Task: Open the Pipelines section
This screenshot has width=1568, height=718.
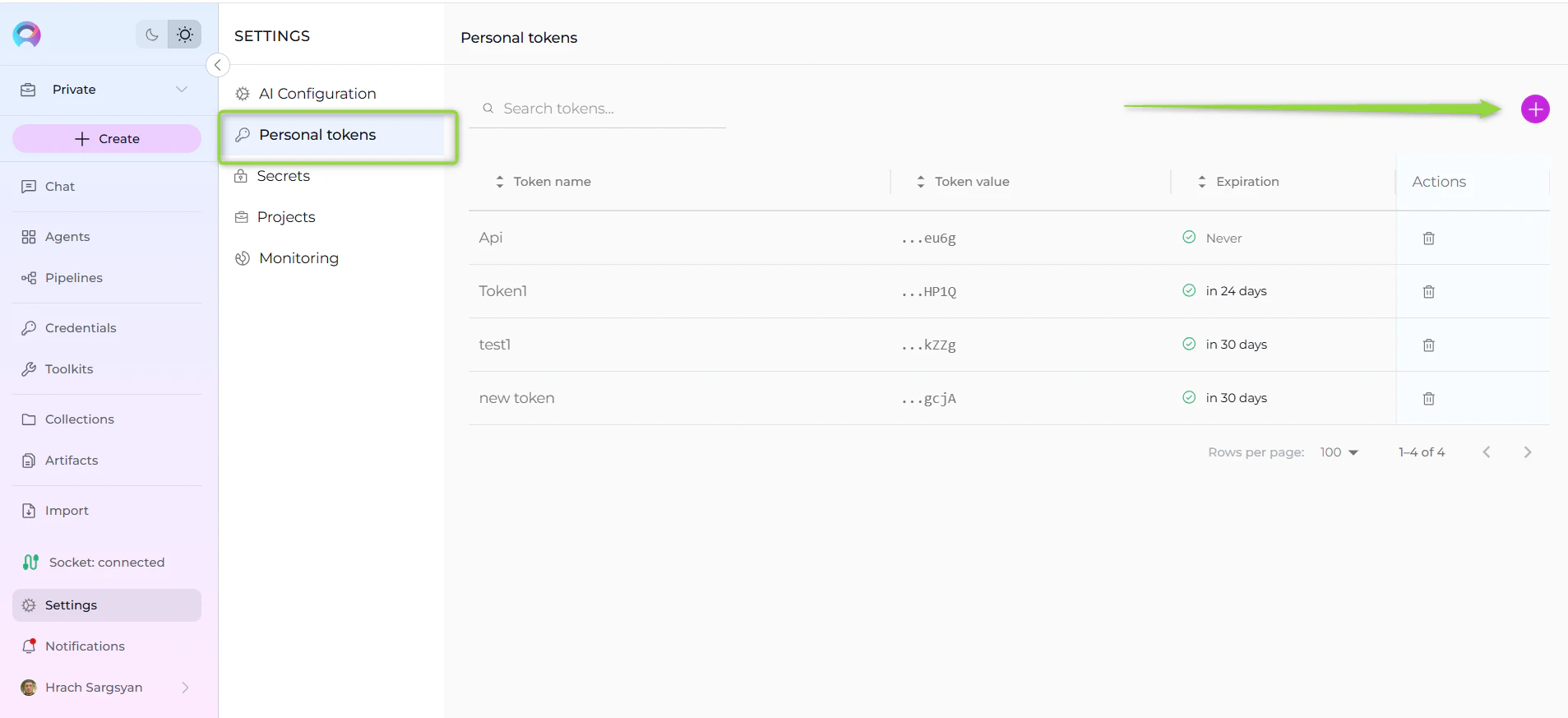Action: [x=72, y=277]
